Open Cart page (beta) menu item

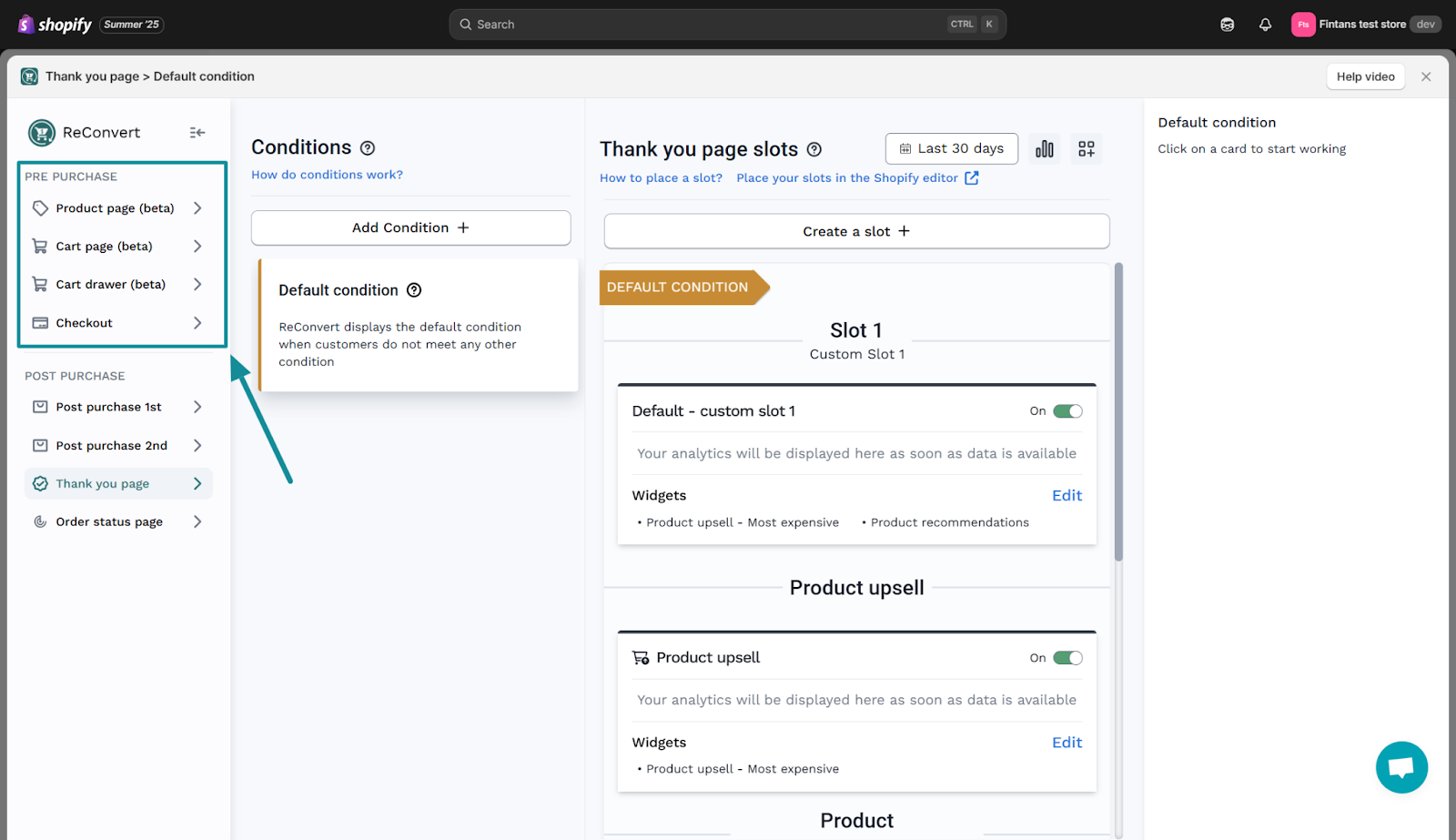click(x=118, y=247)
